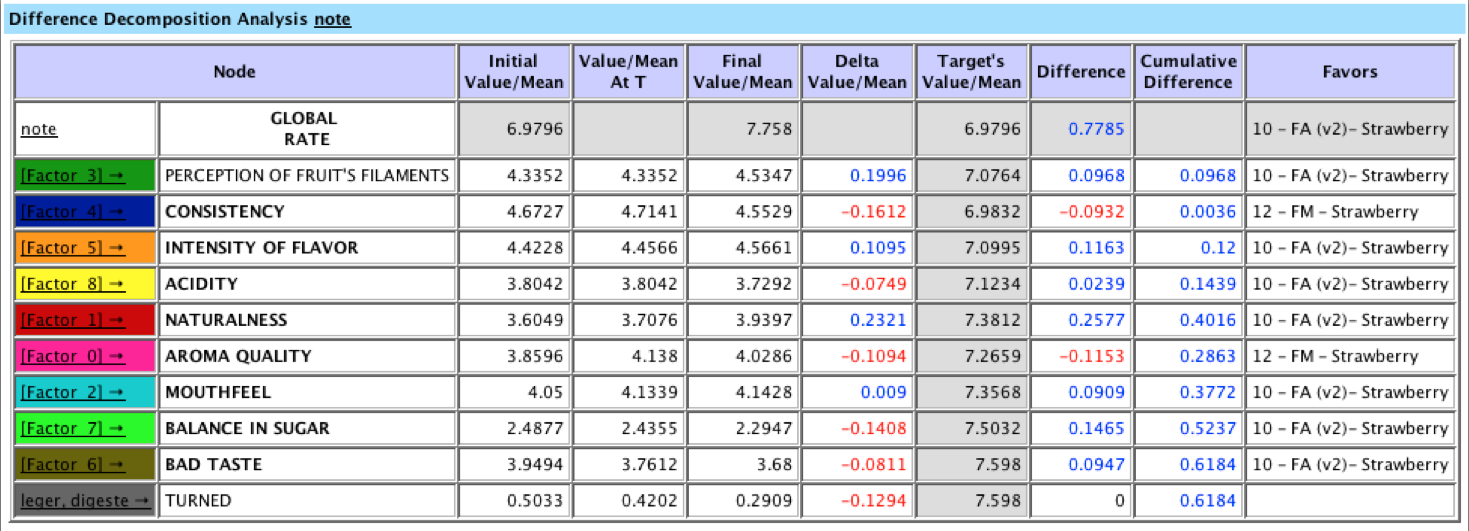Click the bright green Factor 7 link

[71, 428]
